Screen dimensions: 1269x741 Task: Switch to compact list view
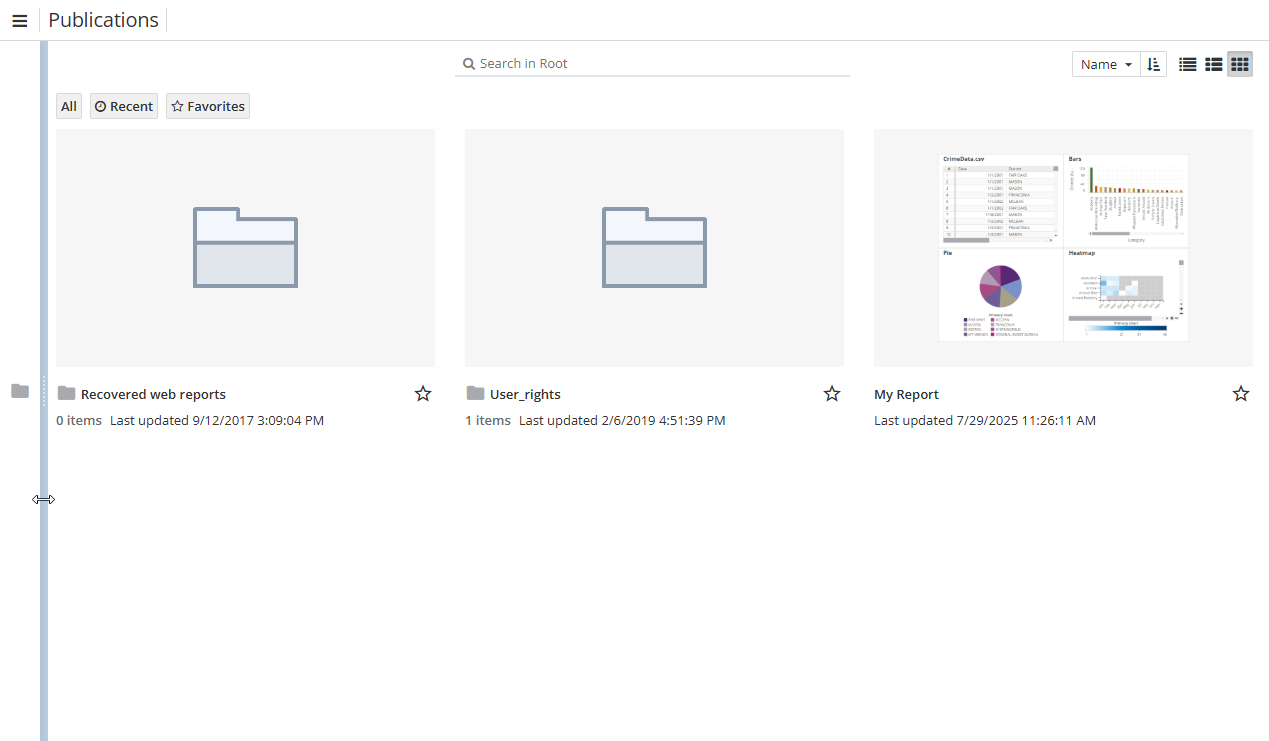coord(1188,64)
